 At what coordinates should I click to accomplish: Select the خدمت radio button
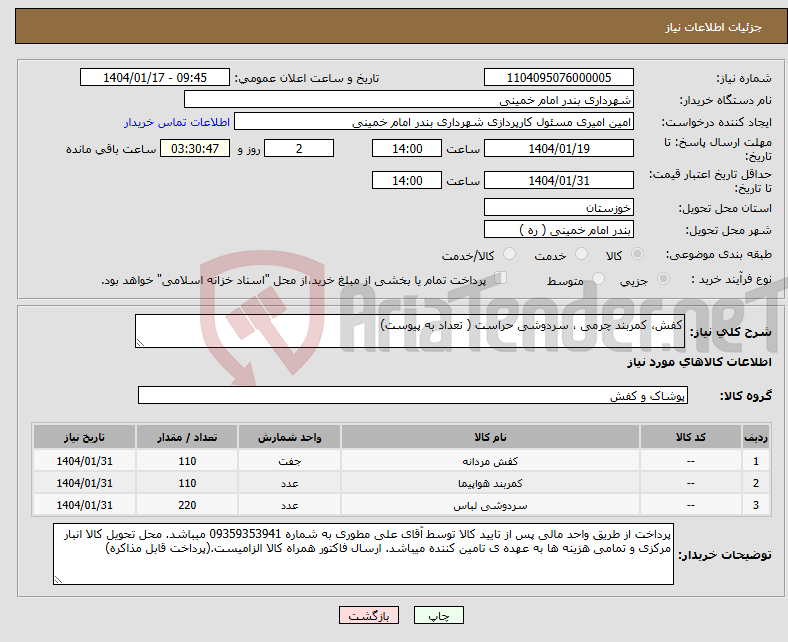click(x=581, y=254)
